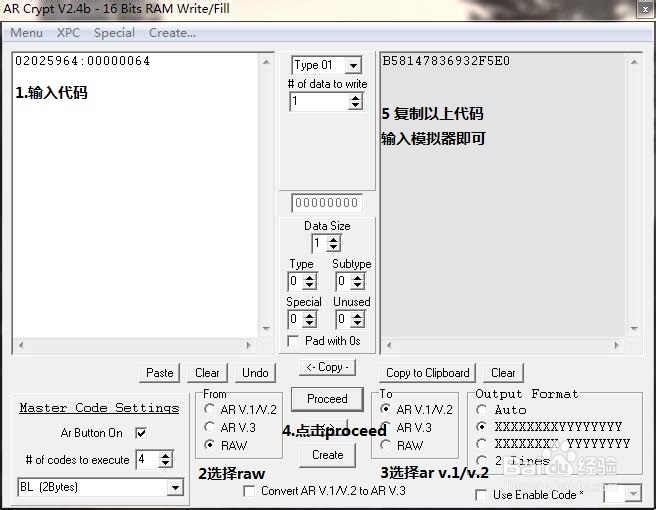The width and height of the screenshot is (656, 510).
Task: Open the BL (2Bytes) dropdown
Action: click(x=175, y=487)
